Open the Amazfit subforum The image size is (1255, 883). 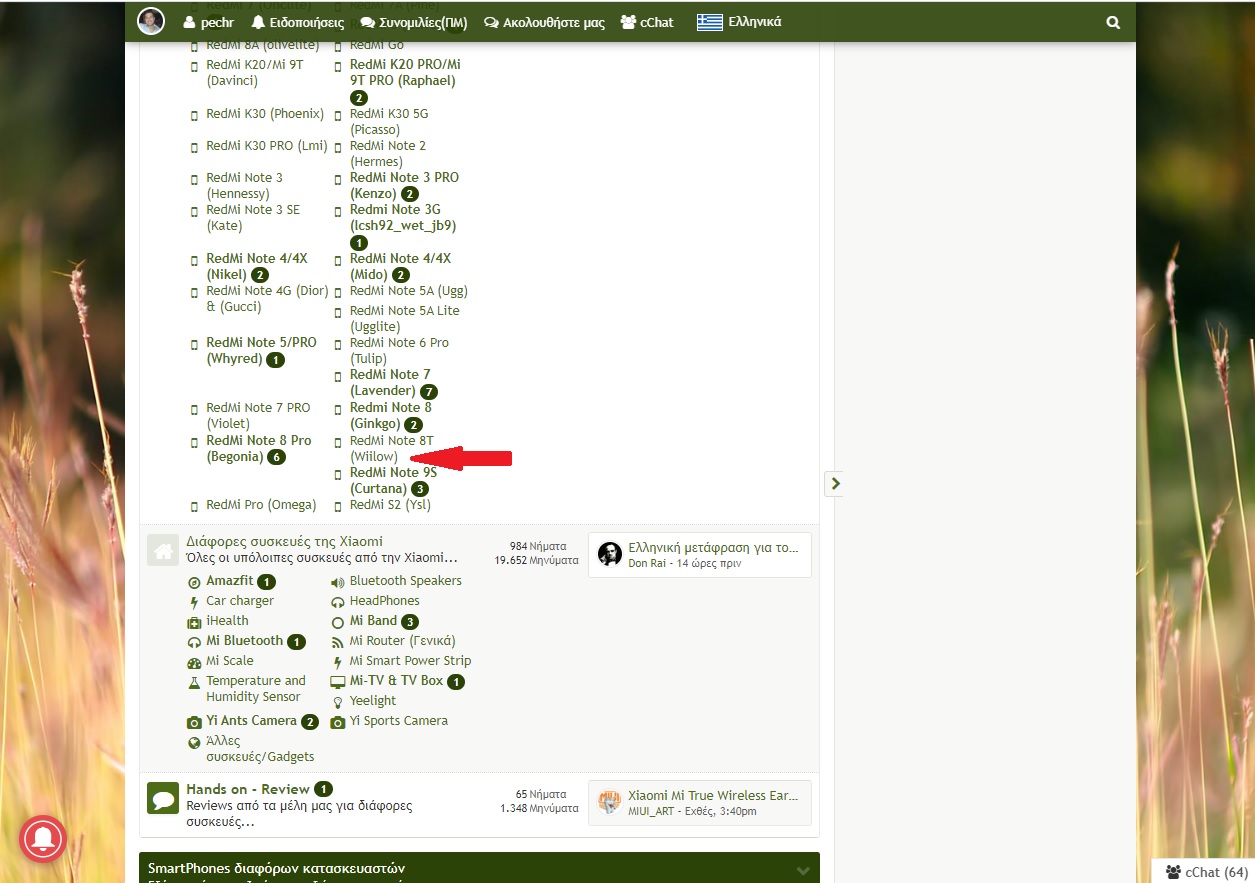(230, 581)
